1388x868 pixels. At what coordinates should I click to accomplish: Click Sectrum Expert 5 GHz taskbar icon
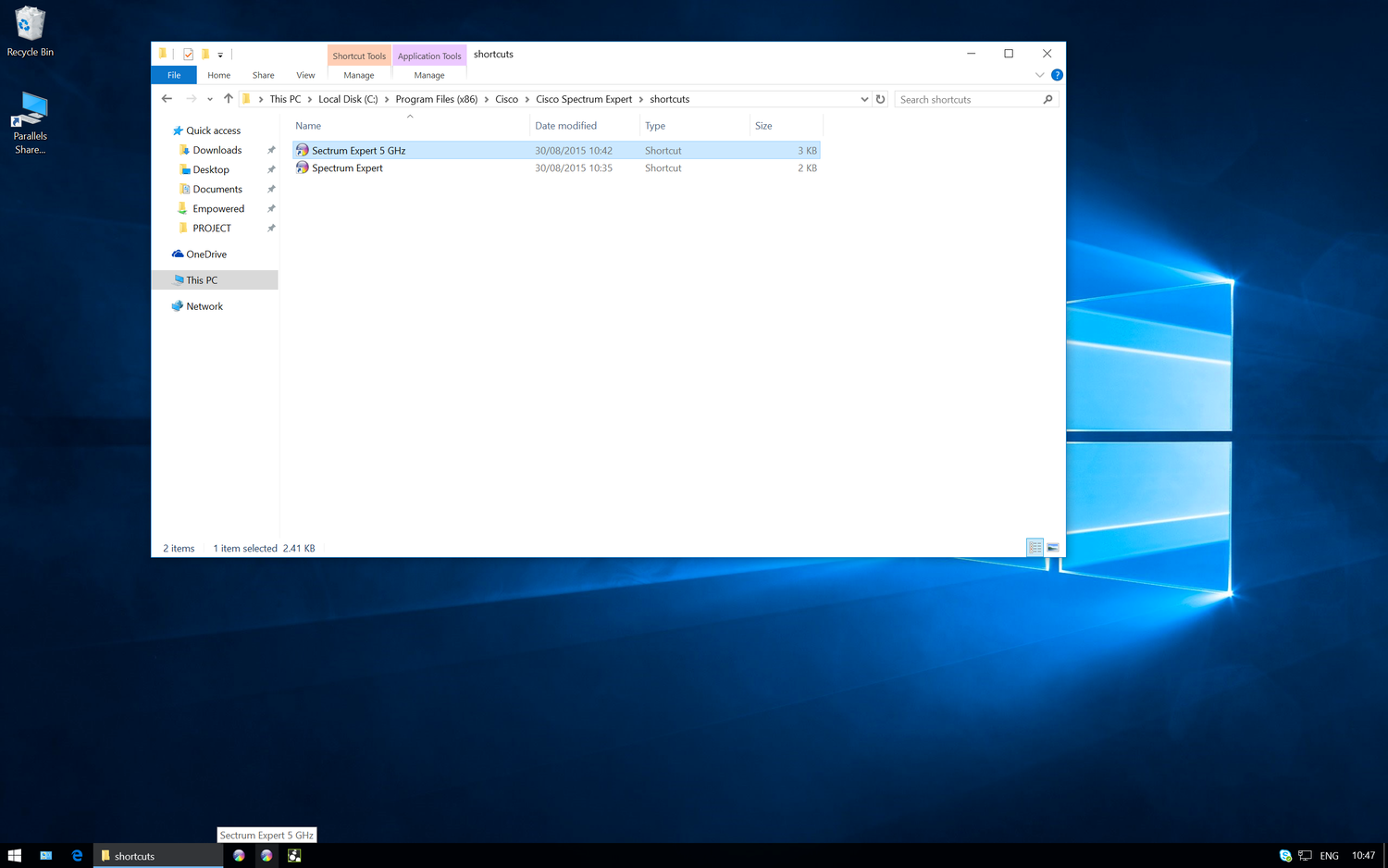click(x=266, y=856)
